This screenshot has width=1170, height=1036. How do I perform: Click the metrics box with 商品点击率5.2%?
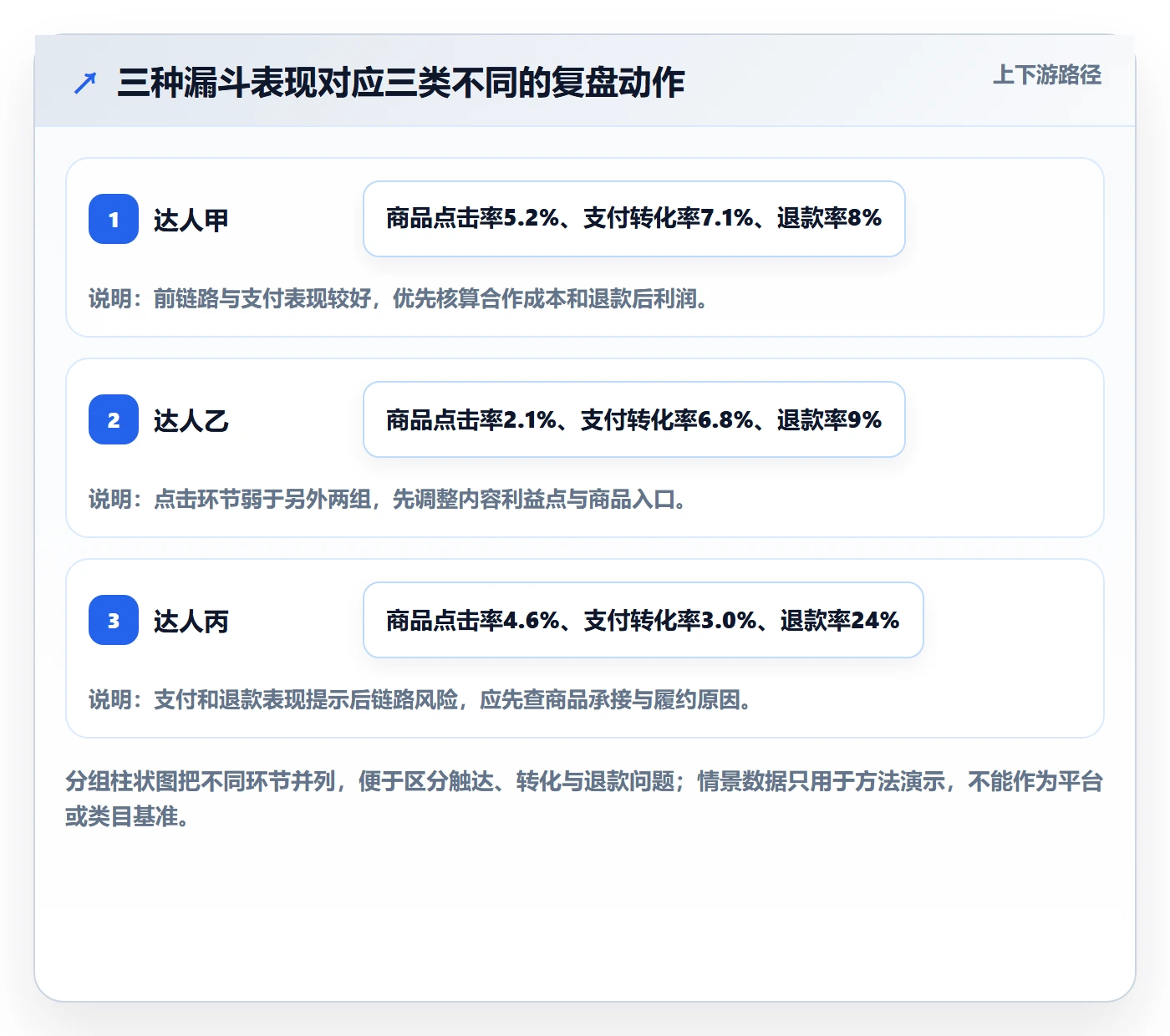pos(634,219)
